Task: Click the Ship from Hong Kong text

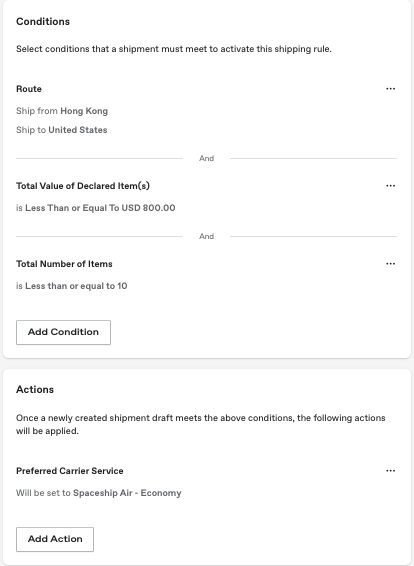Action: click(62, 111)
